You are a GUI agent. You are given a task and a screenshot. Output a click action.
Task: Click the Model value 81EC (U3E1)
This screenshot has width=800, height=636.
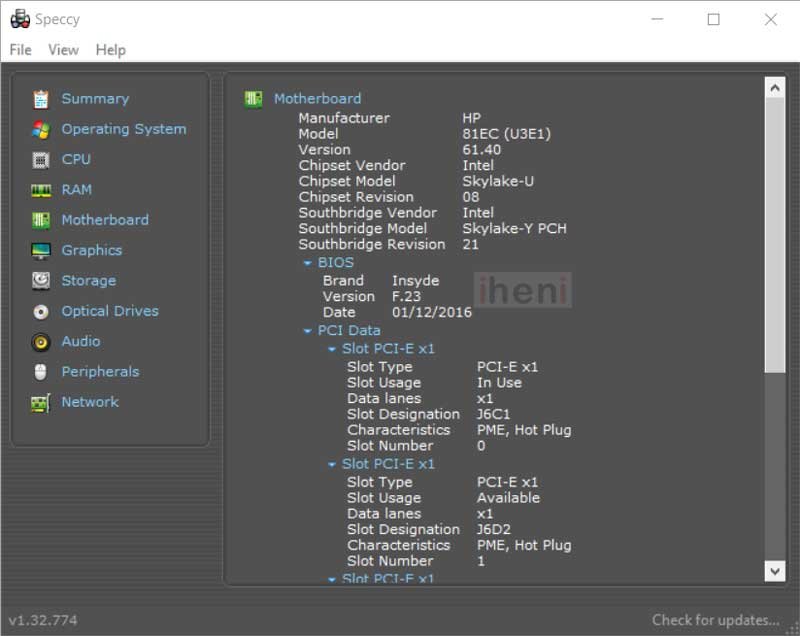[507, 134]
